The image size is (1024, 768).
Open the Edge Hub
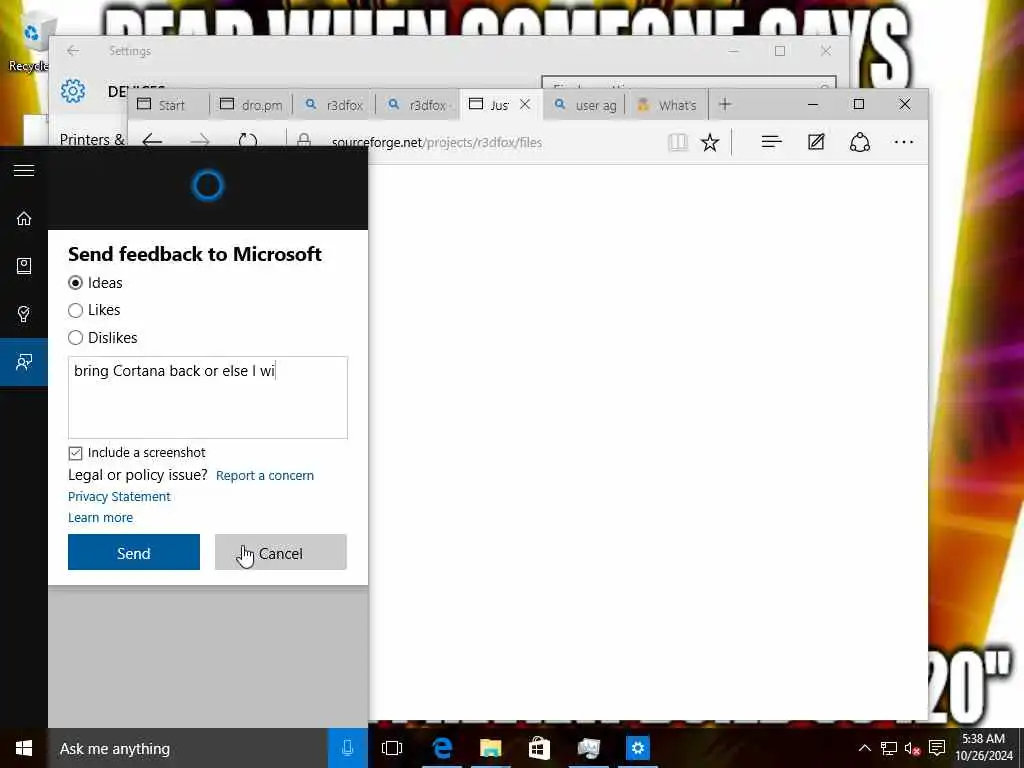(771, 142)
